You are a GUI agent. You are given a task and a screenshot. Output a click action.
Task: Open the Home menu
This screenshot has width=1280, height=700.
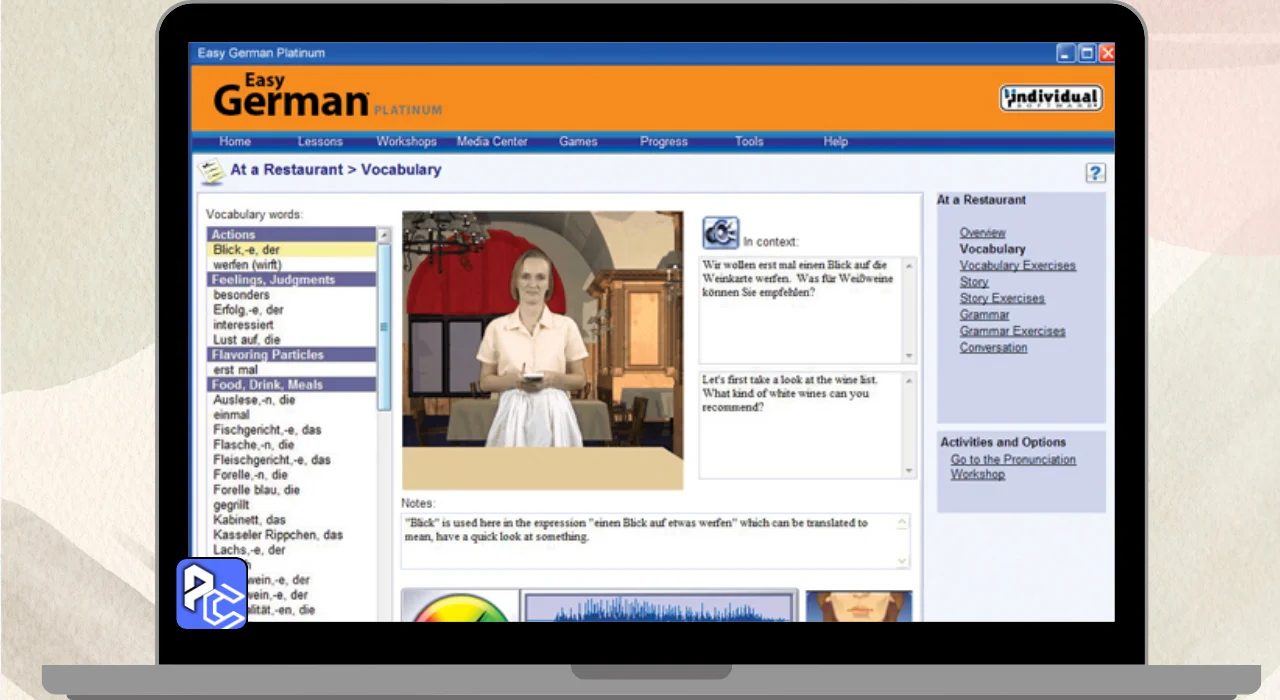pos(235,142)
